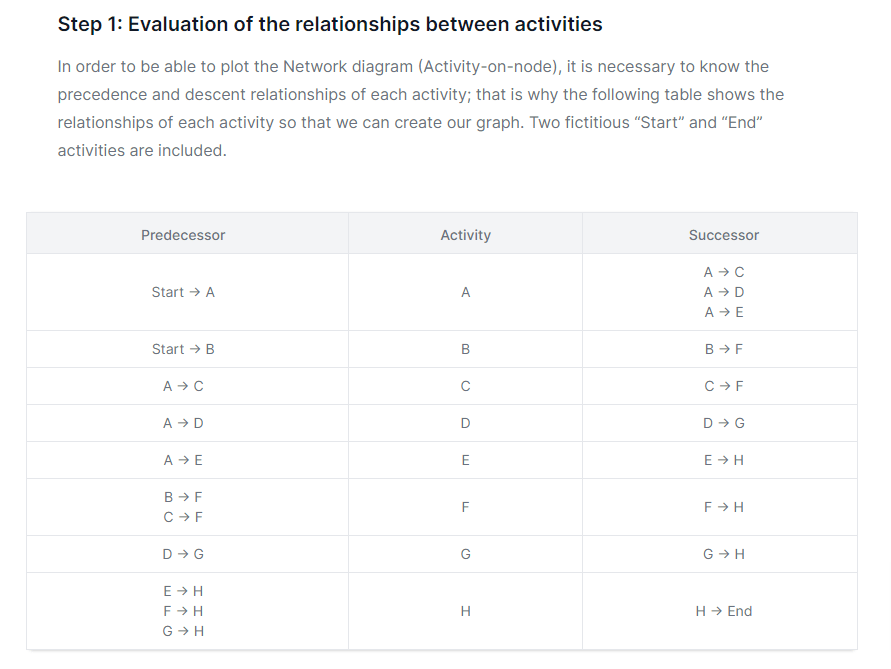Select the Activity column header

(465, 235)
